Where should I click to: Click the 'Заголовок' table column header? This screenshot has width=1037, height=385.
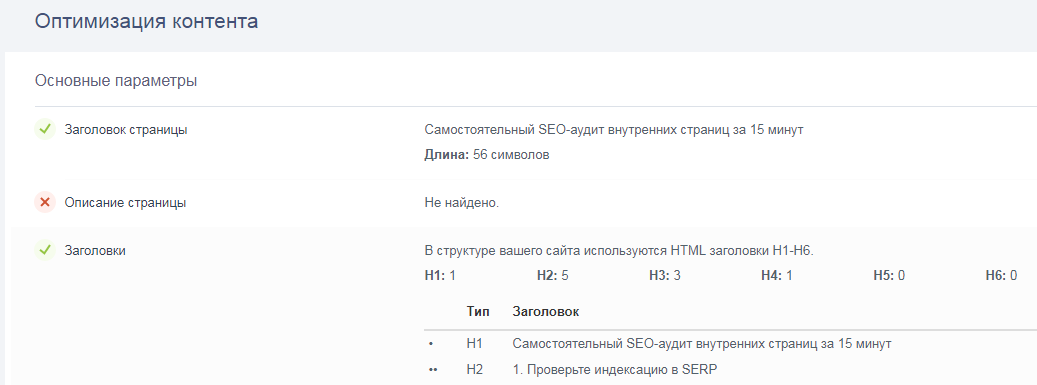point(546,312)
